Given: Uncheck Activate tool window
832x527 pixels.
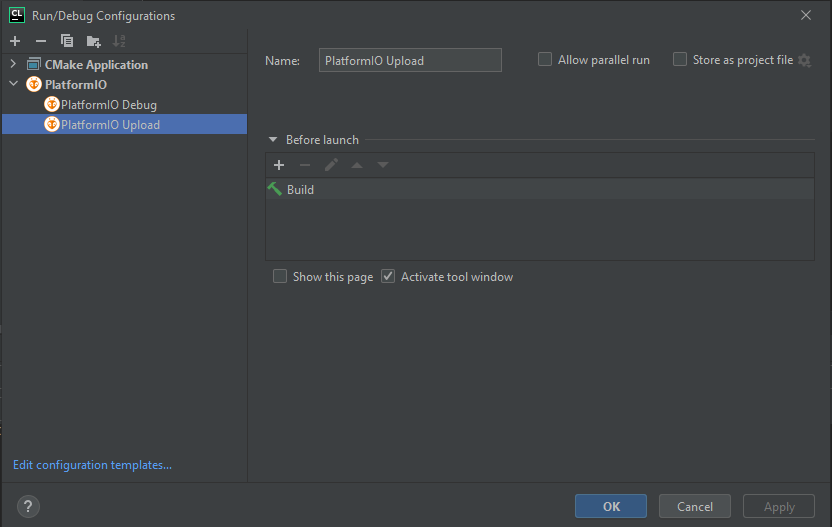Looking at the screenshot, I should [388, 276].
